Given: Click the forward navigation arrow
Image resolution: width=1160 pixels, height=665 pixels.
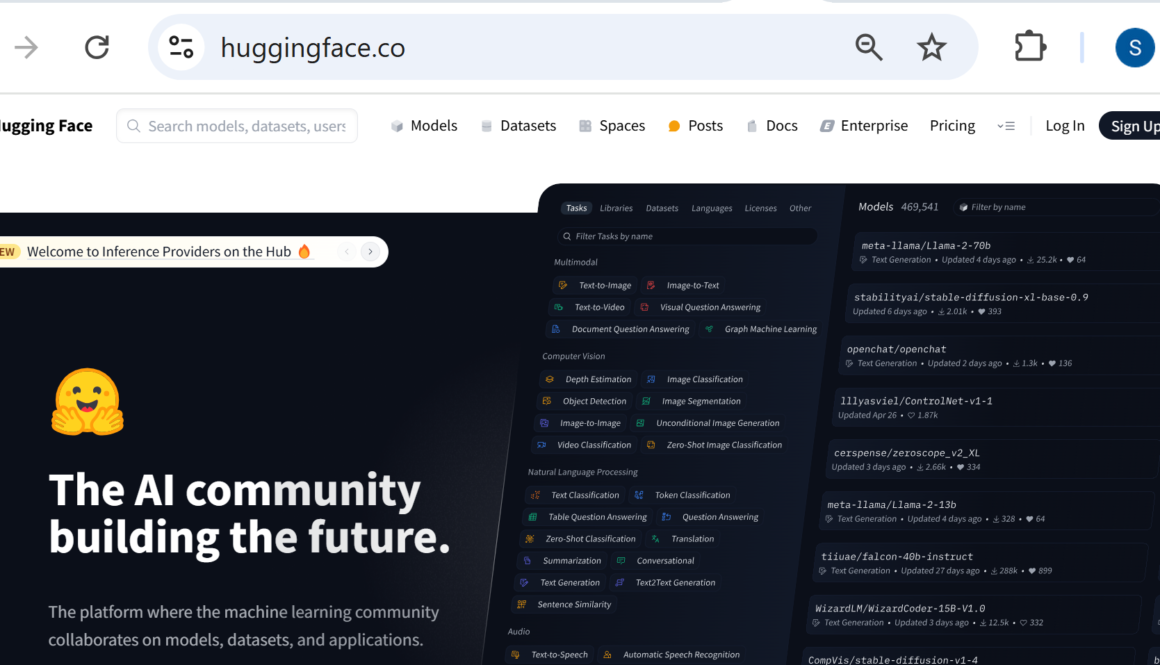Looking at the screenshot, I should pos(25,46).
